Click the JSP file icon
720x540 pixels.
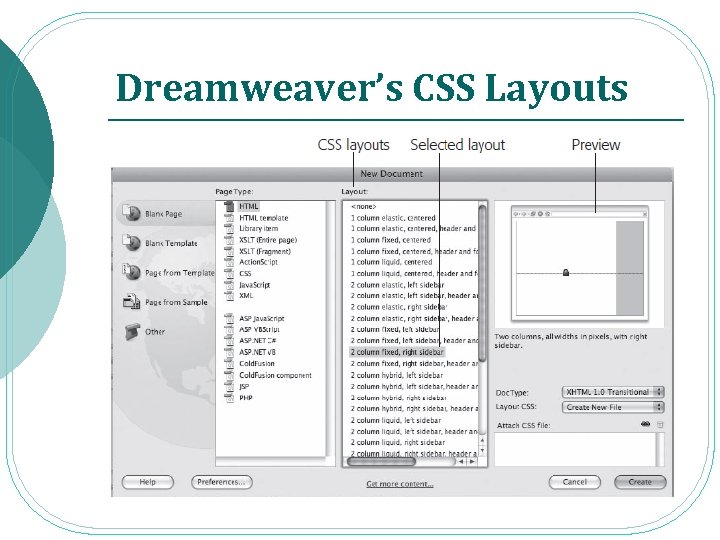tap(229, 387)
